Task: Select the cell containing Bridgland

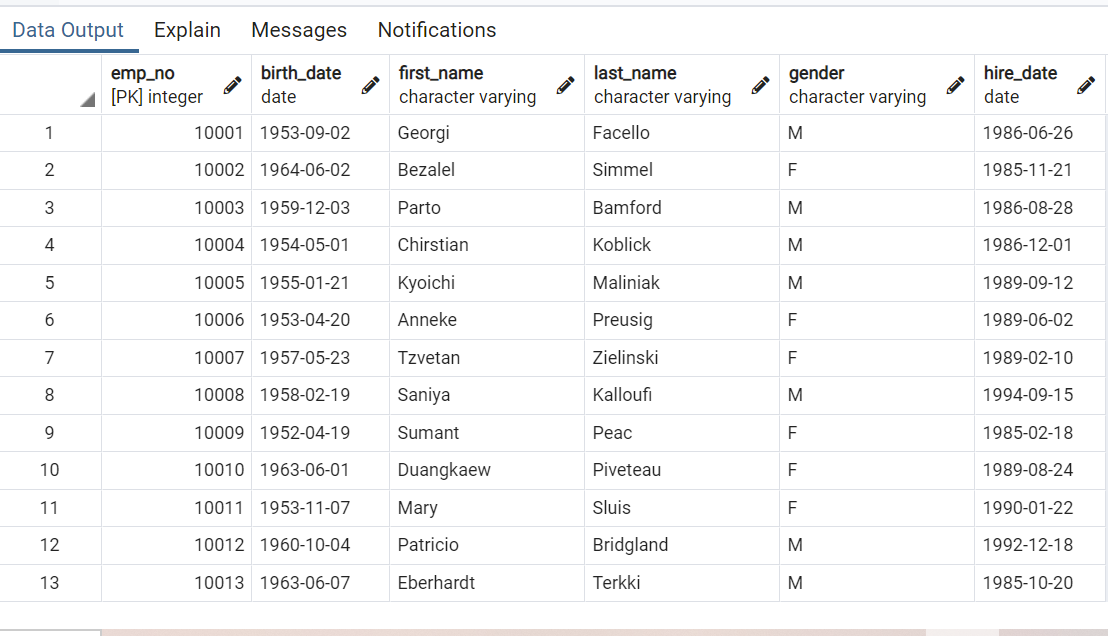Action: [628, 545]
